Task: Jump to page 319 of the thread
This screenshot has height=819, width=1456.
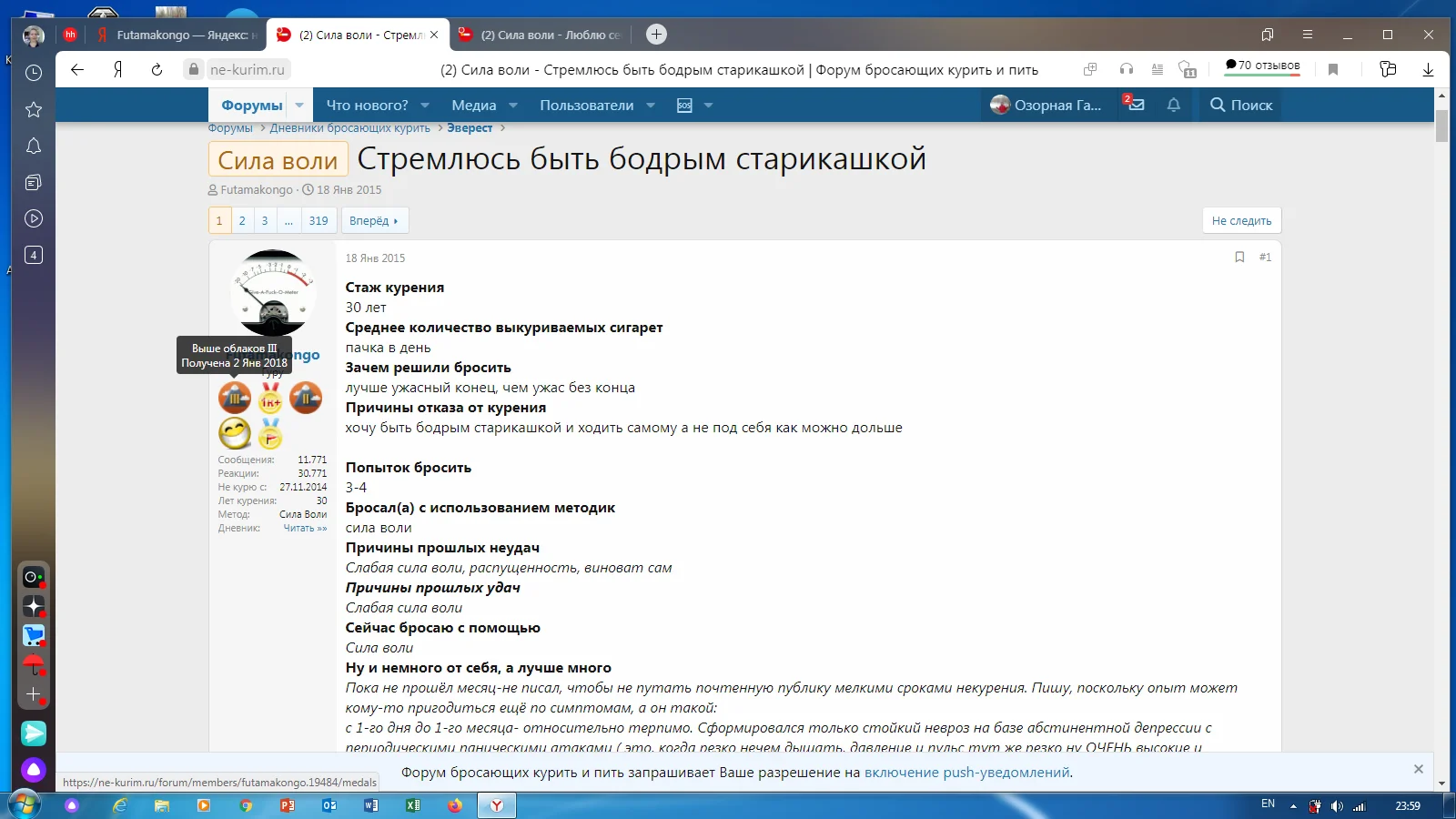Action: click(x=318, y=220)
